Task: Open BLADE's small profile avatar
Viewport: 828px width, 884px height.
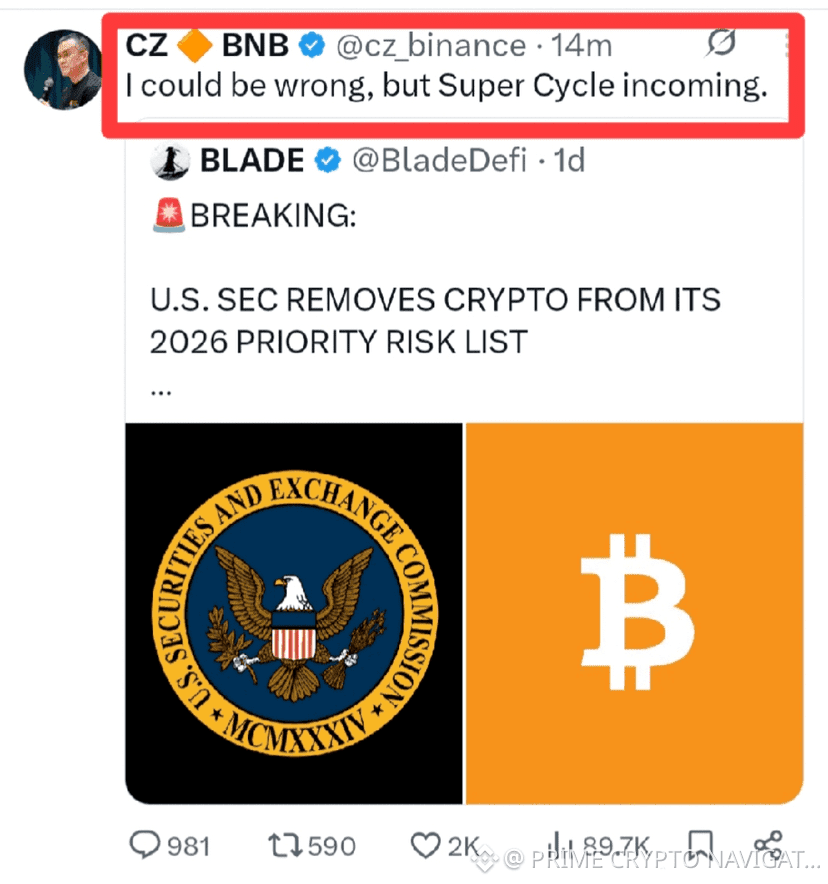Action: tap(171, 160)
